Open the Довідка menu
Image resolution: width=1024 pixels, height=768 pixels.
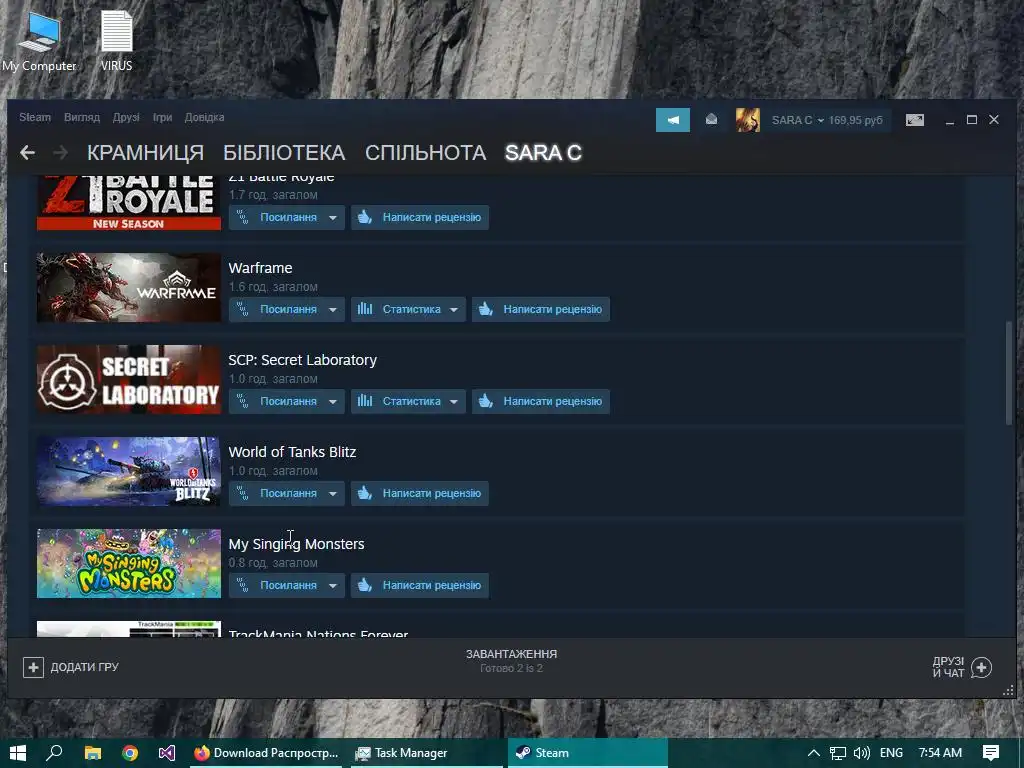pos(204,118)
